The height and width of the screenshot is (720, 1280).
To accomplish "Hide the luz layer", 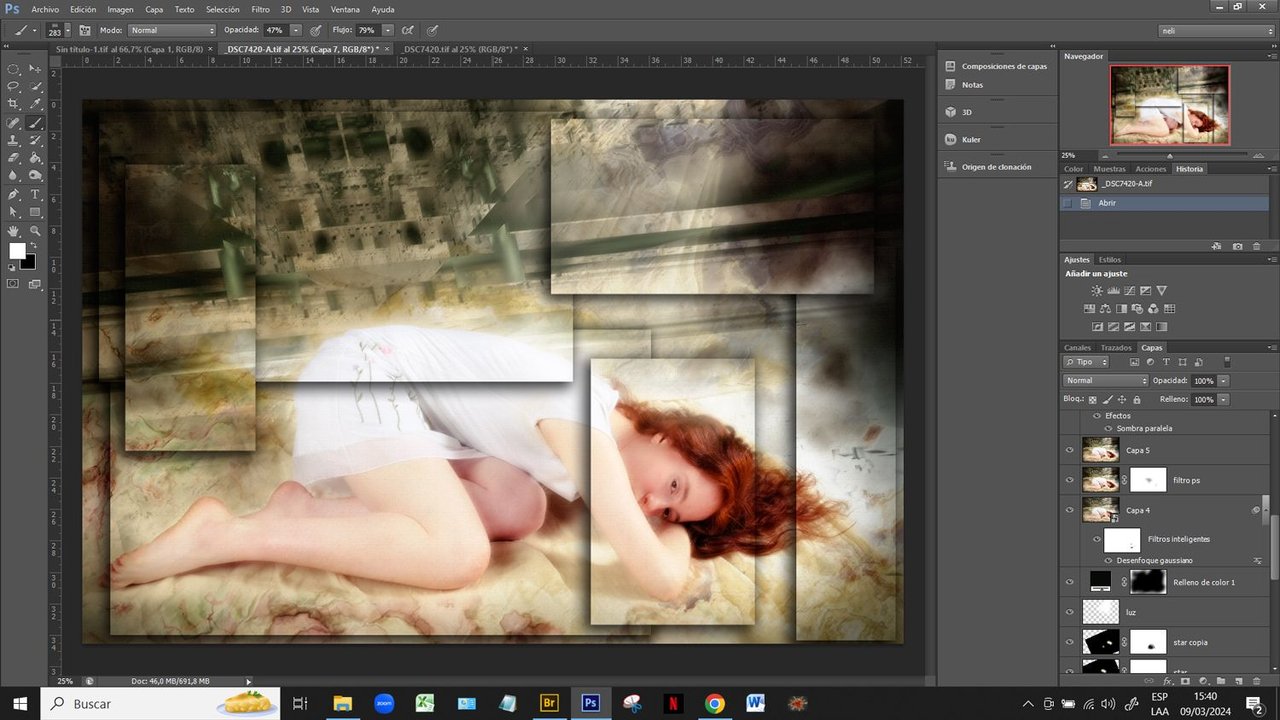I will (1070, 612).
